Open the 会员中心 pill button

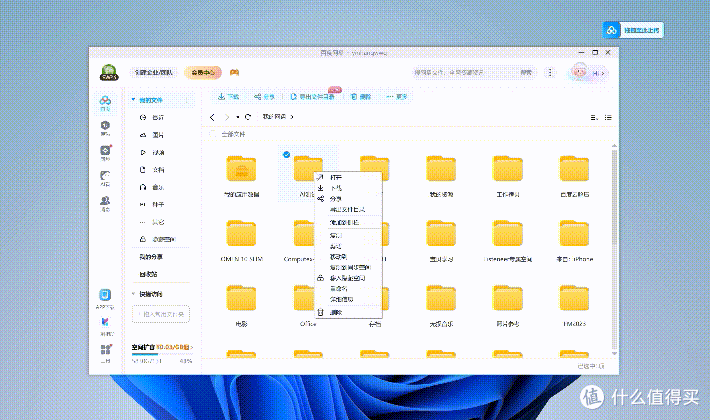[x=203, y=72]
